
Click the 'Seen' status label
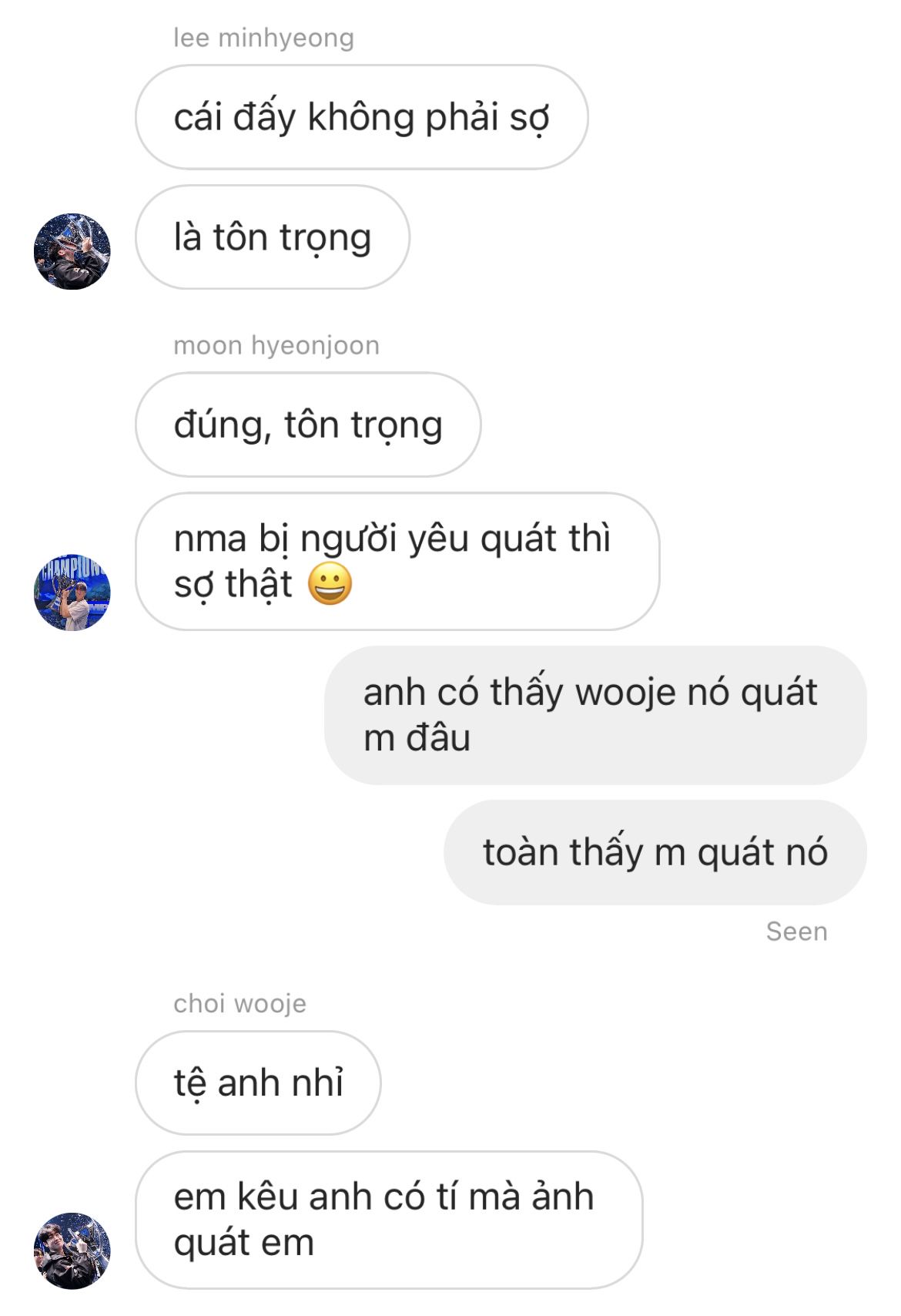tap(796, 932)
